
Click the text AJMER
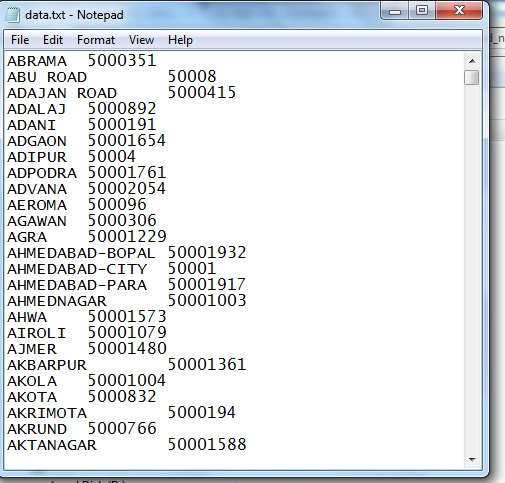click(32, 349)
